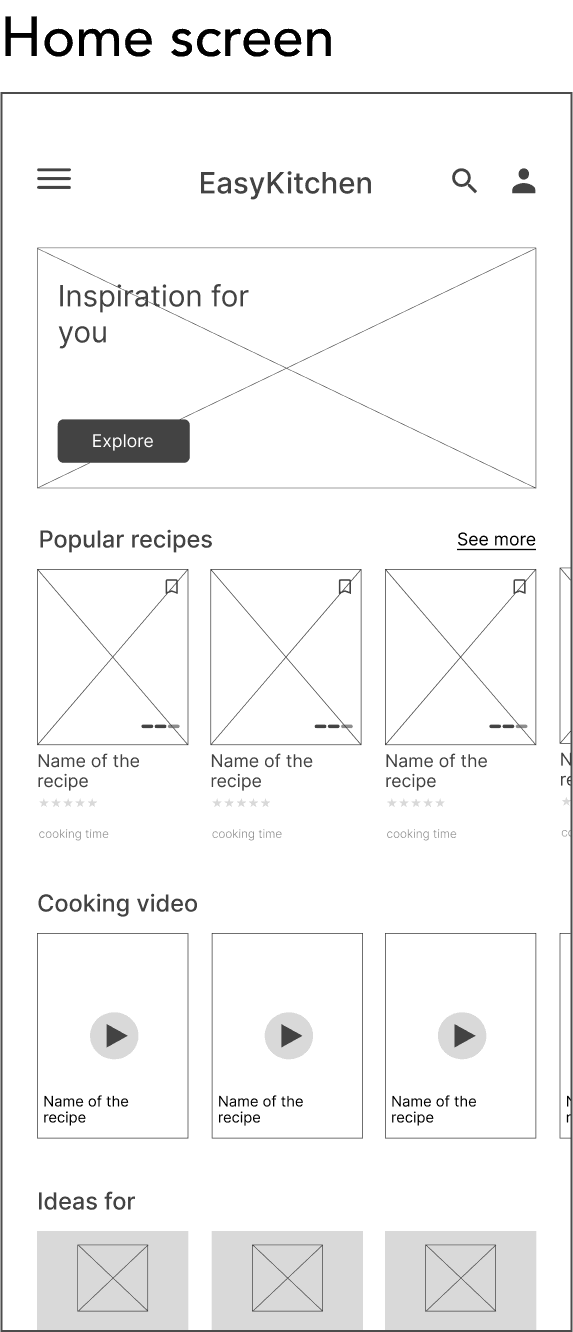The image size is (573, 1332).
Task: Open the See more link
Action: pos(496,540)
